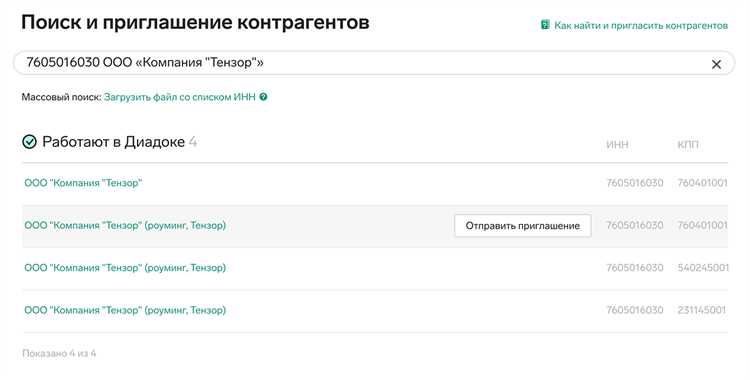The height and width of the screenshot is (380, 750).
Task: Open roaming Тензор entry with КПП 760401001
Action: [125, 225]
